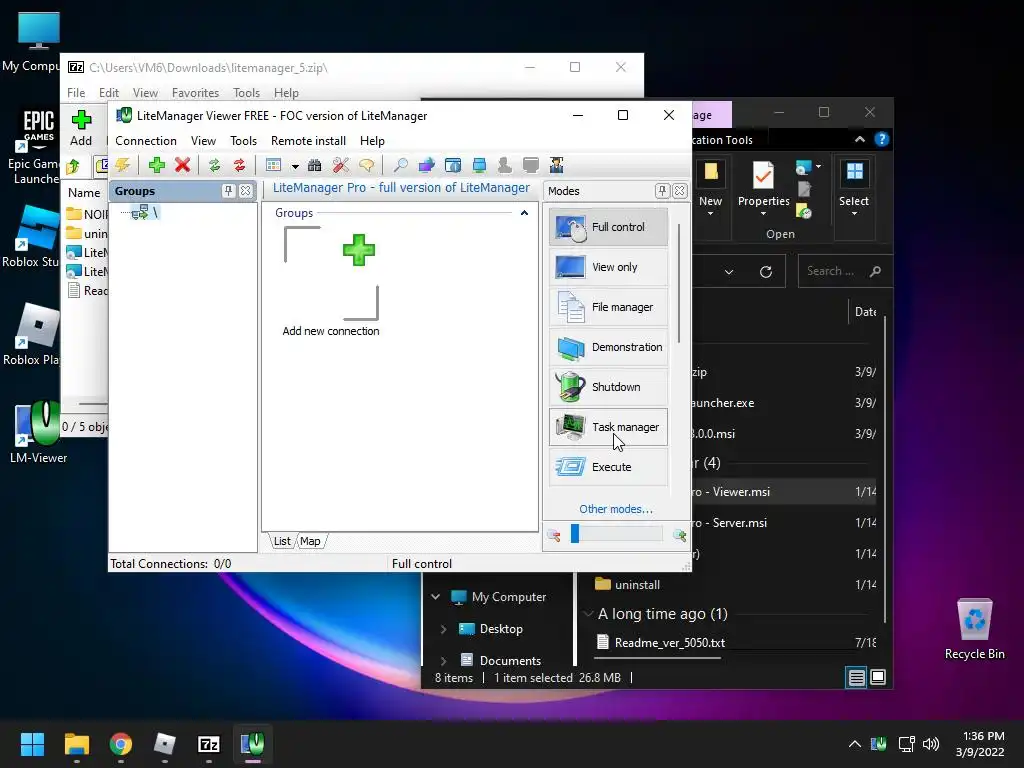Image resolution: width=1024 pixels, height=768 pixels.
Task: Select View only mode
Action: click(x=609, y=267)
